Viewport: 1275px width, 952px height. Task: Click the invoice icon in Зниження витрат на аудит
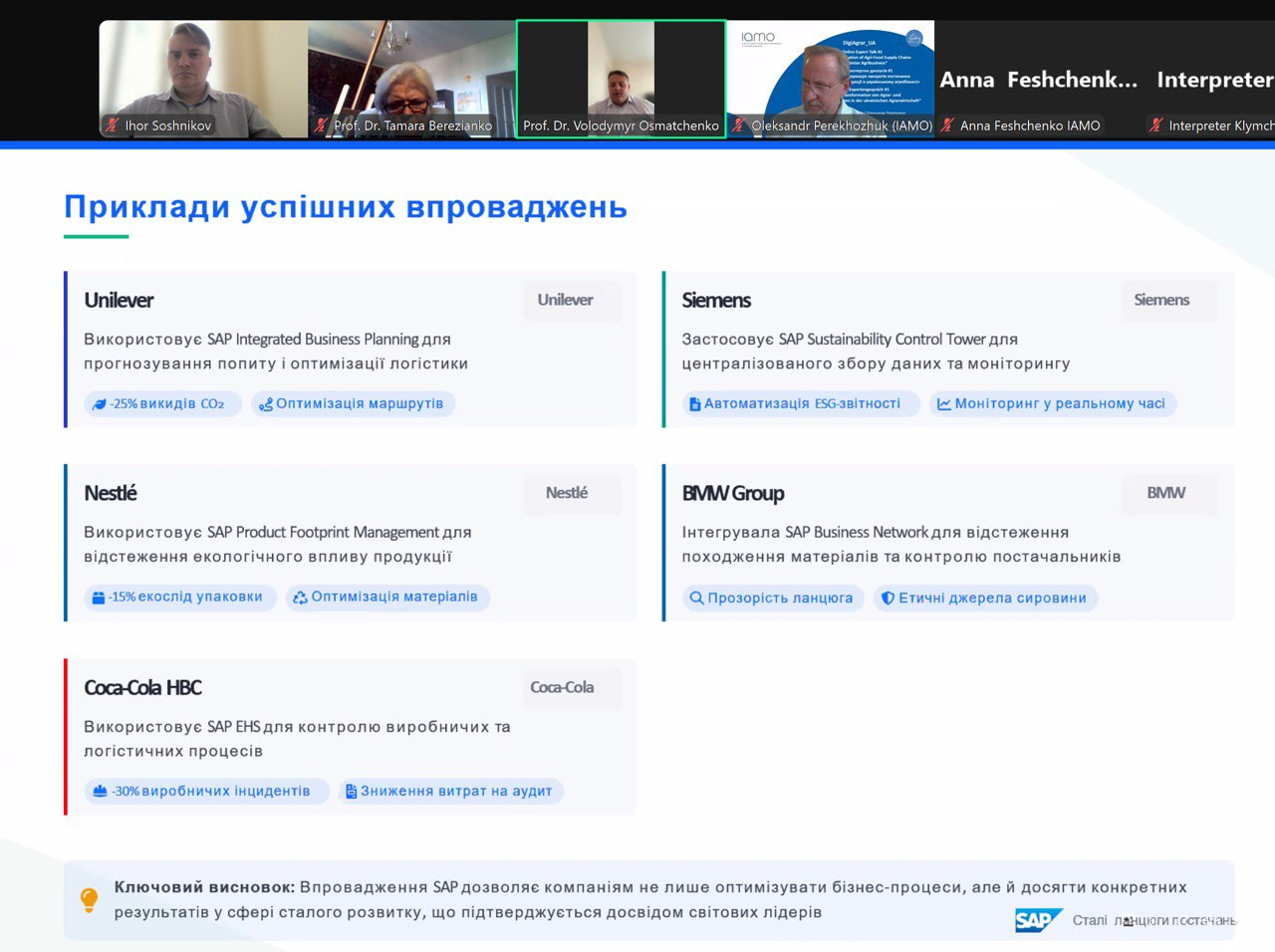(x=351, y=792)
